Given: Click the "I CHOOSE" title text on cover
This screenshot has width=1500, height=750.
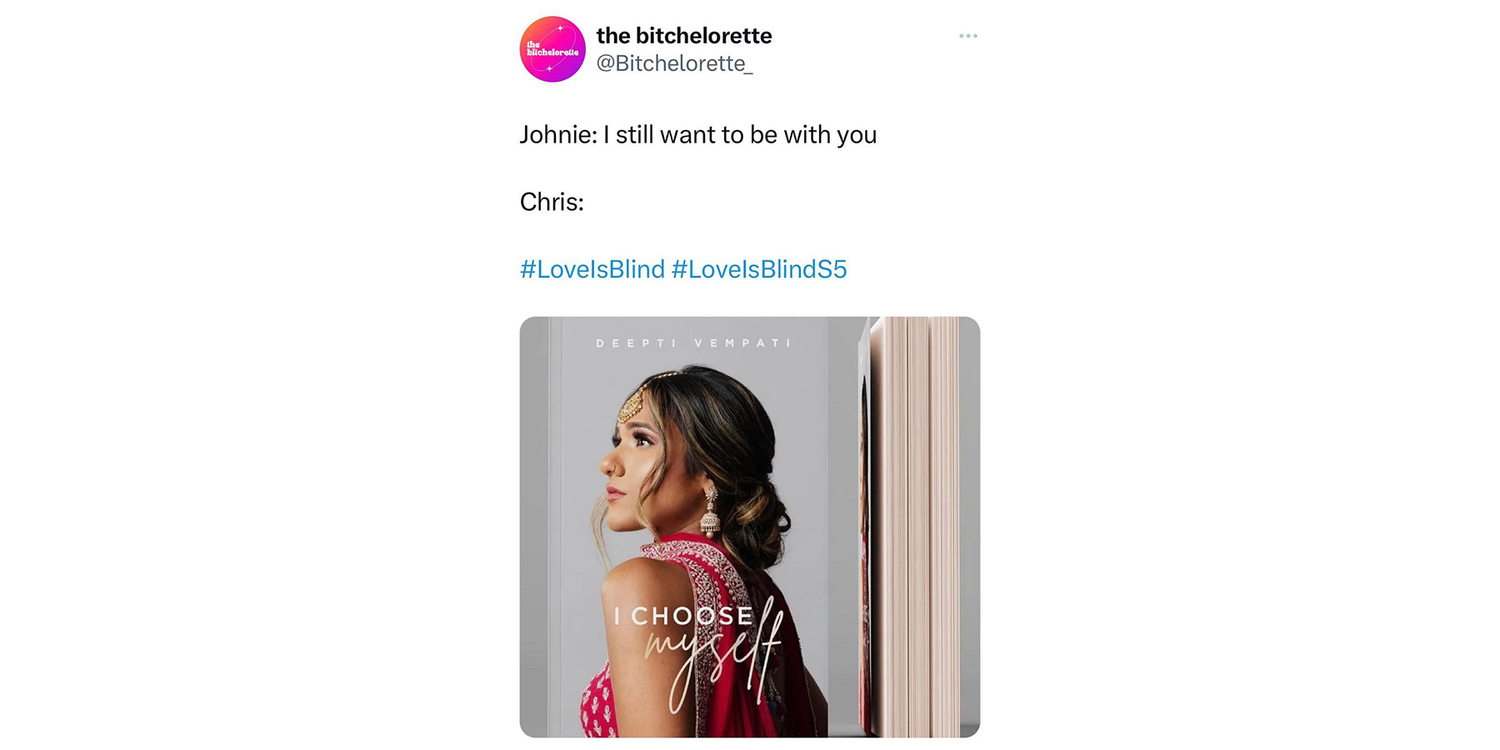Looking at the screenshot, I should (x=684, y=616).
